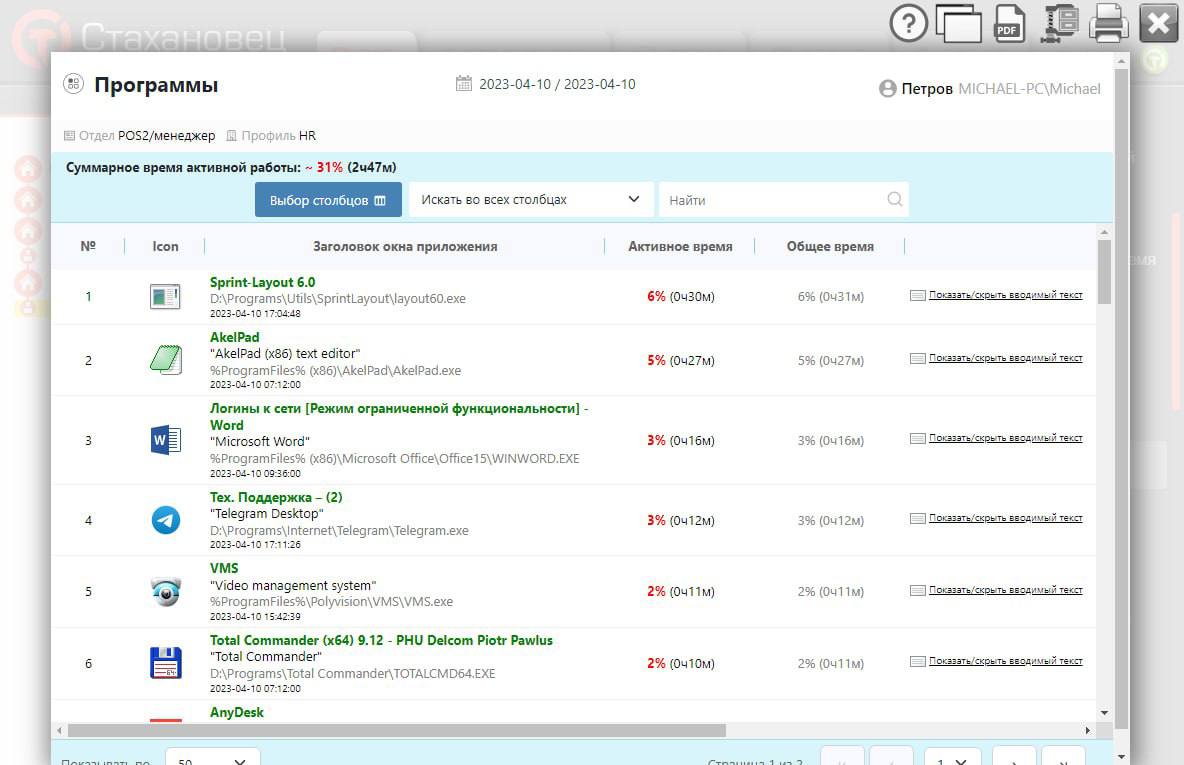Open the help question mark icon
Viewport: 1184px width, 765px height.
[908, 23]
